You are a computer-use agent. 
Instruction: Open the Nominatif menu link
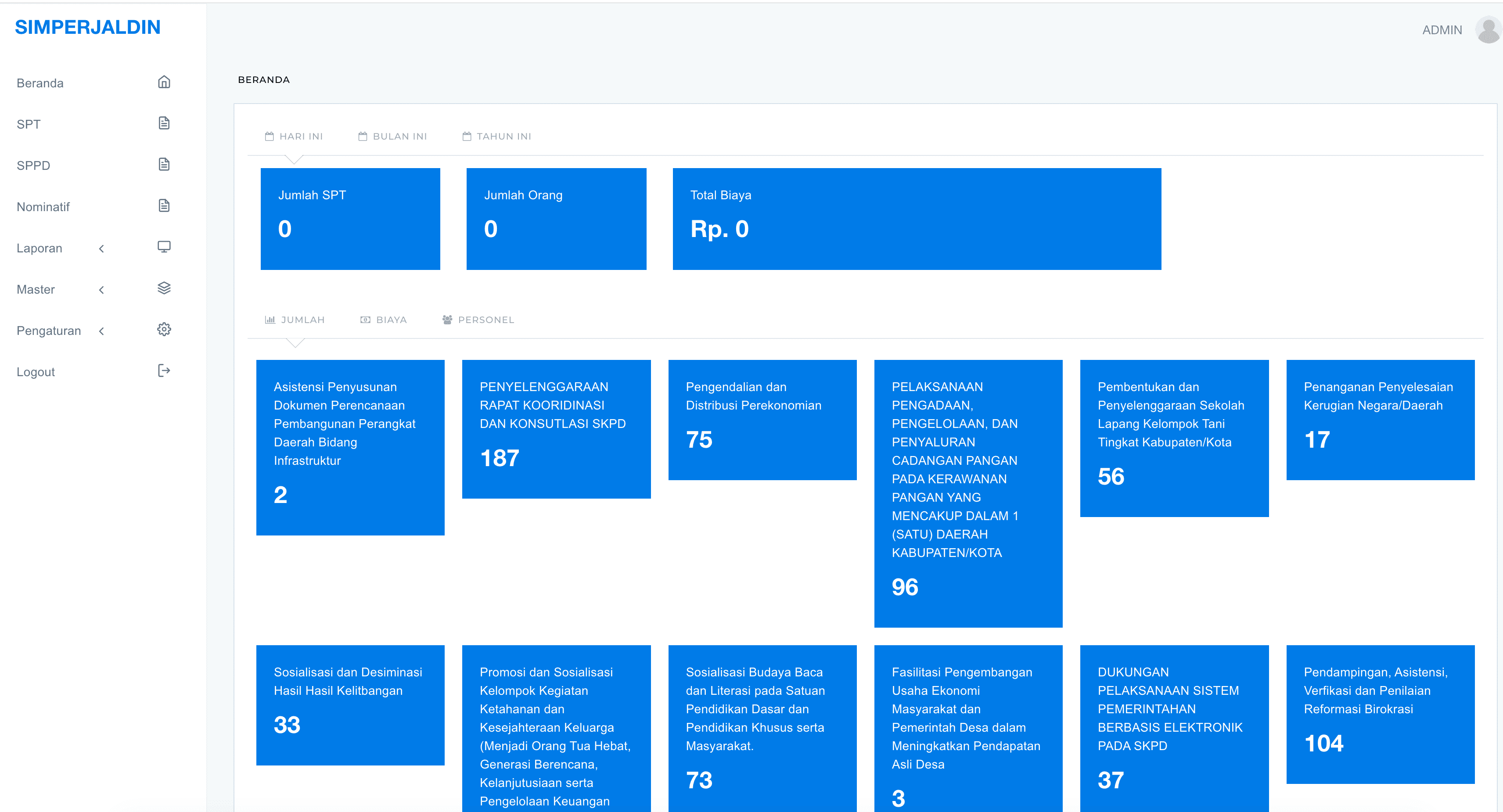pos(43,207)
